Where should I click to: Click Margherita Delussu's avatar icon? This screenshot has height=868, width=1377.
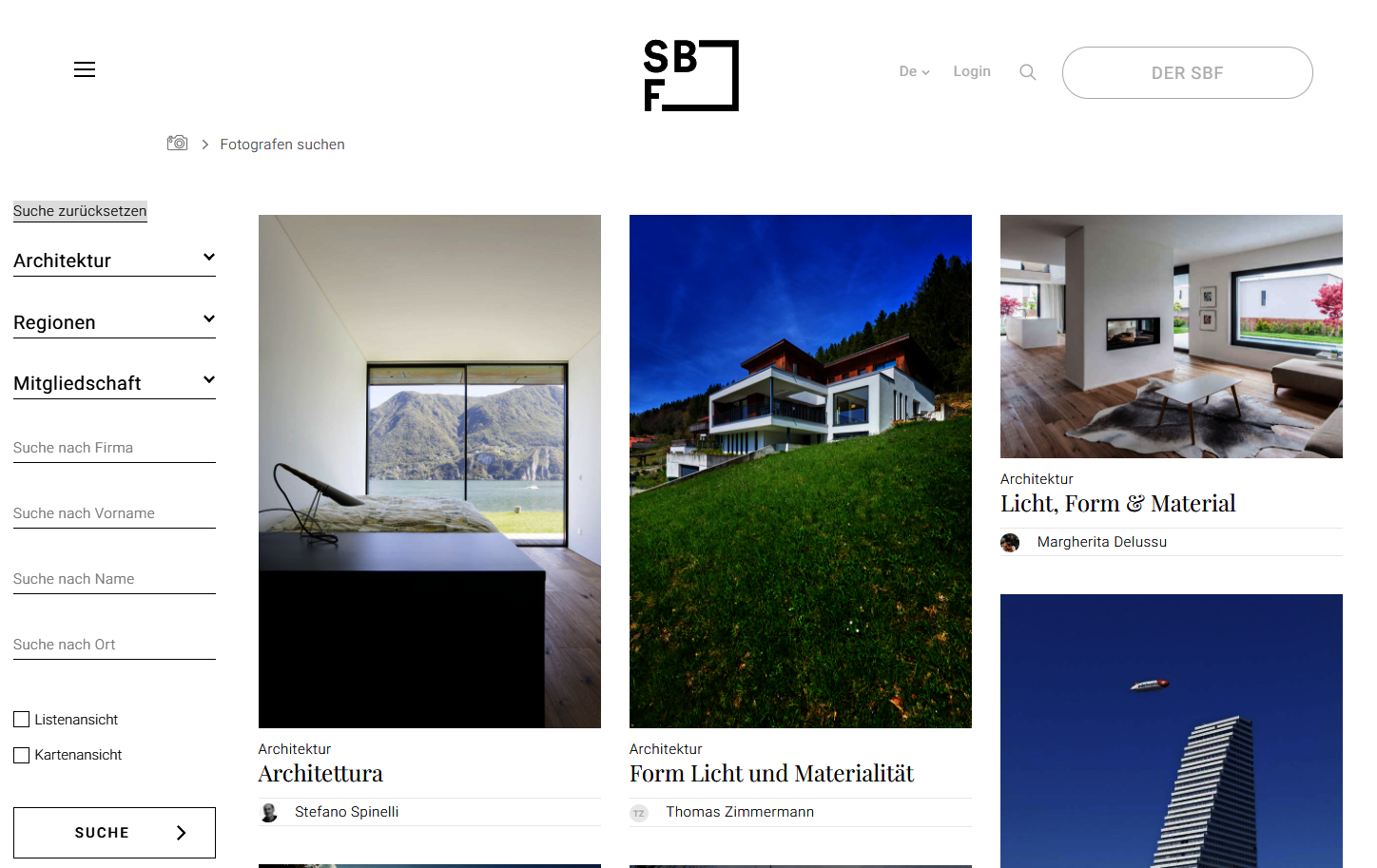pos(1010,542)
